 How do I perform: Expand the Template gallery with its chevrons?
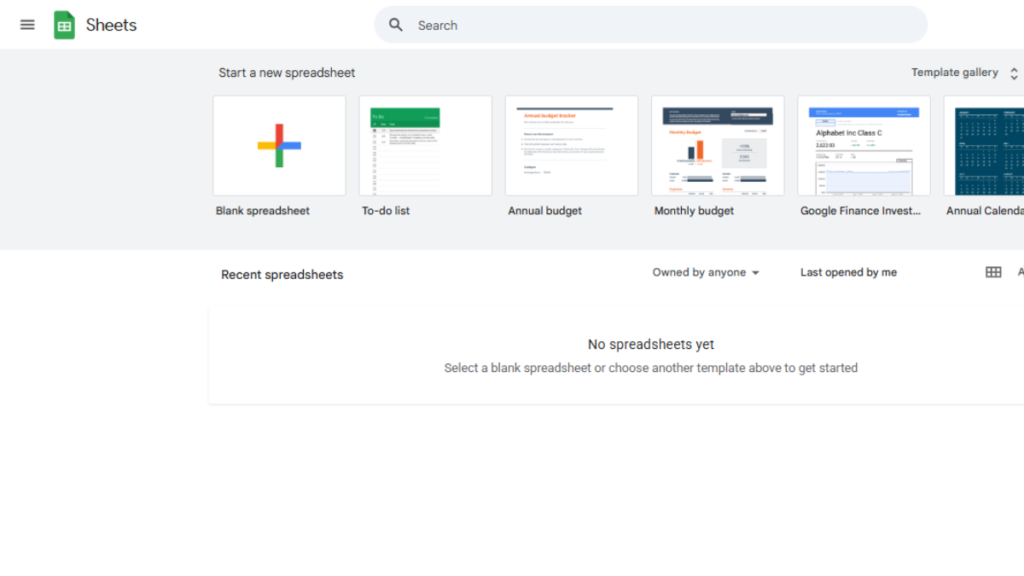pyautogui.click(x=1013, y=72)
